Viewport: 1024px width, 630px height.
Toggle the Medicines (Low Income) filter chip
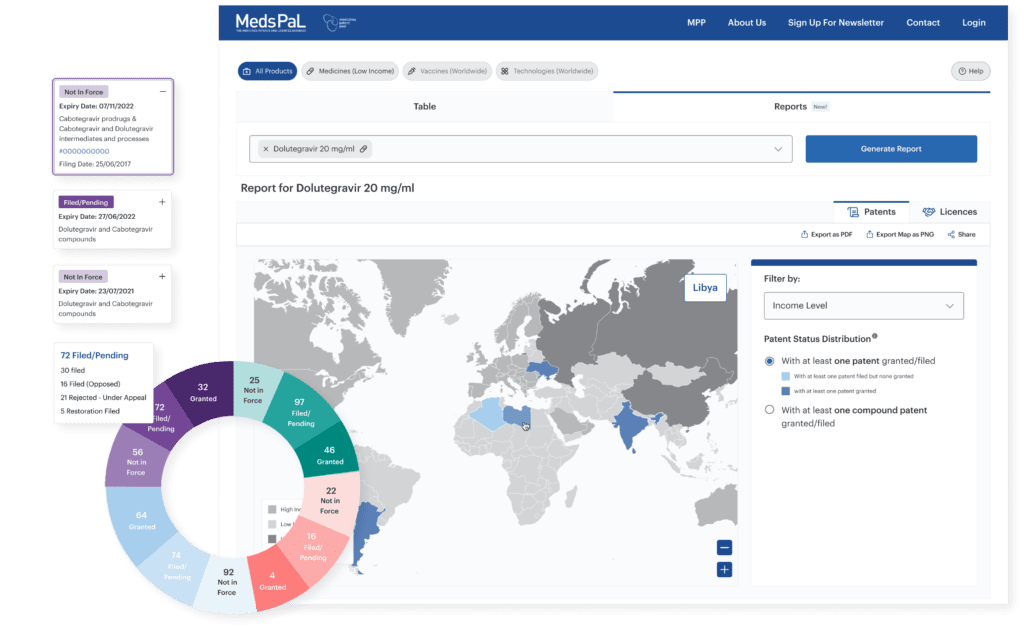350,71
